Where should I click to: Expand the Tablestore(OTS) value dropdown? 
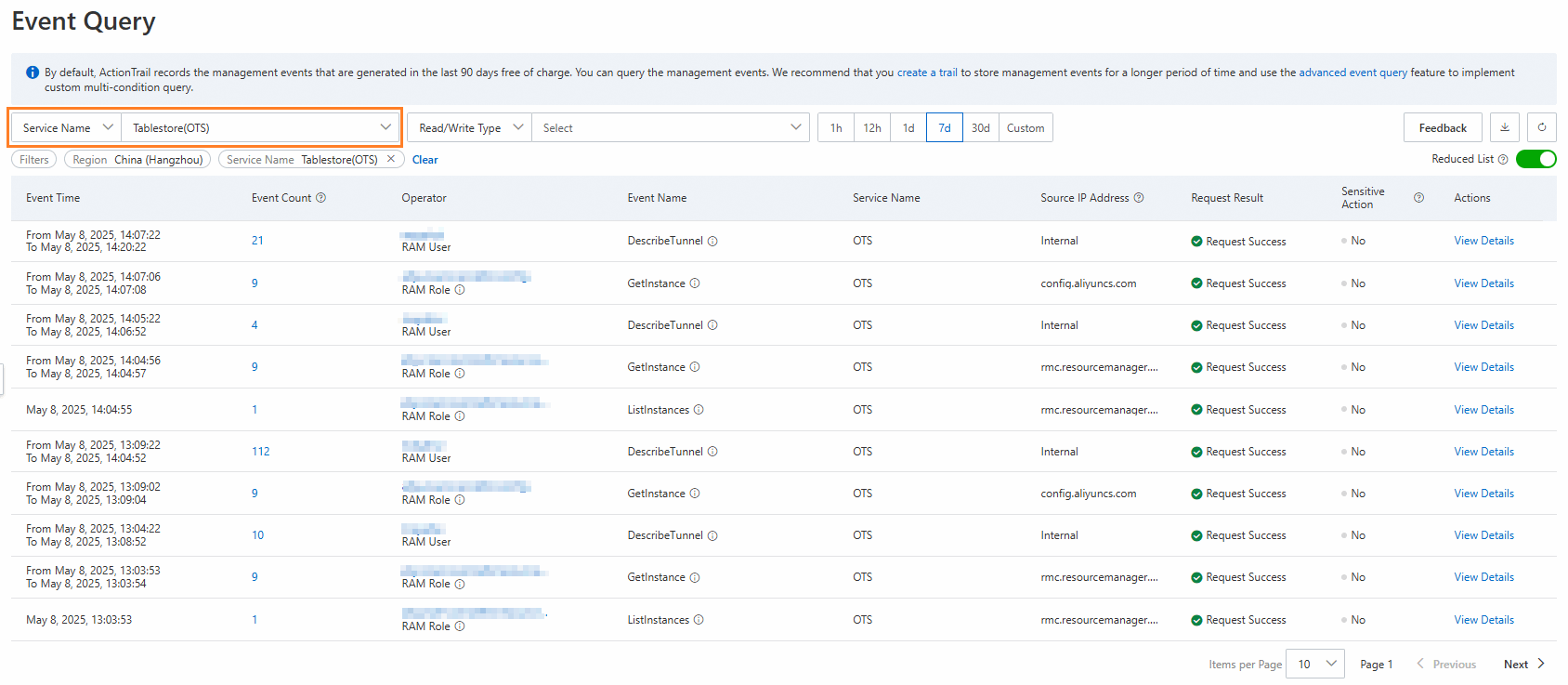click(x=260, y=127)
